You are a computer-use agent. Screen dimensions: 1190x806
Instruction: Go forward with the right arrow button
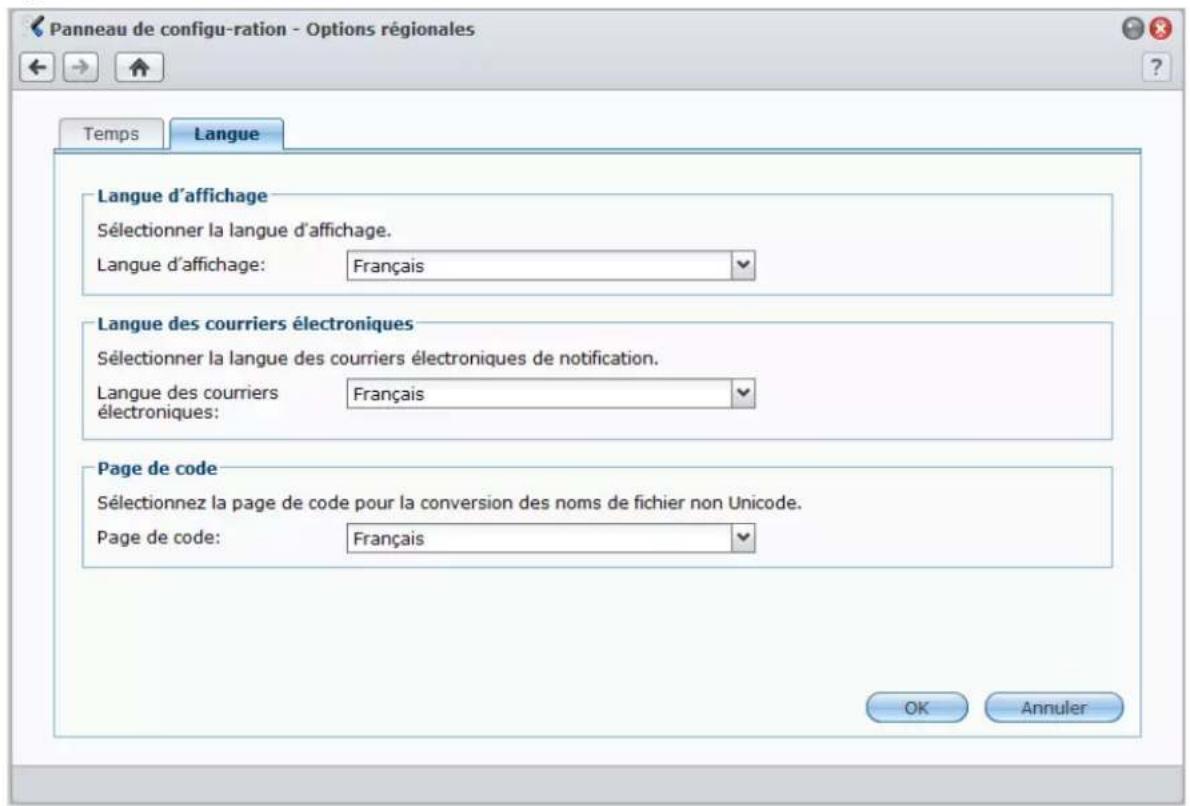pos(80,68)
